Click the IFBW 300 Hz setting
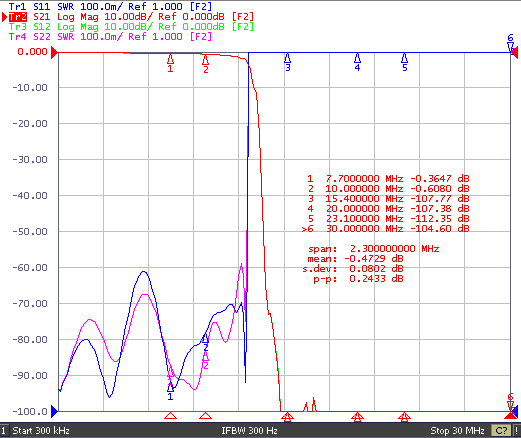 [249, 431]
